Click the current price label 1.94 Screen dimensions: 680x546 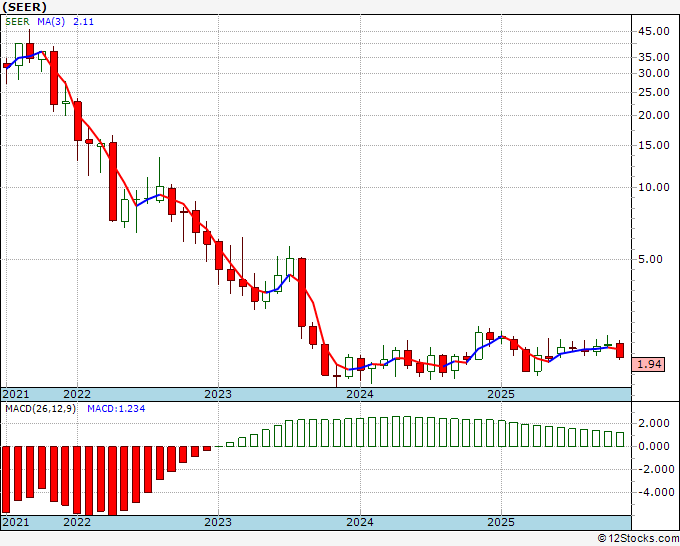pos(649,364)
